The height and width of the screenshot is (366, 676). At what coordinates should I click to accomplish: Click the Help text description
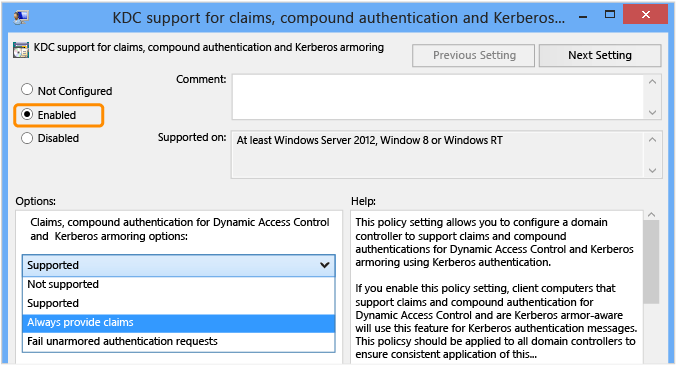(x=496, y=288)
